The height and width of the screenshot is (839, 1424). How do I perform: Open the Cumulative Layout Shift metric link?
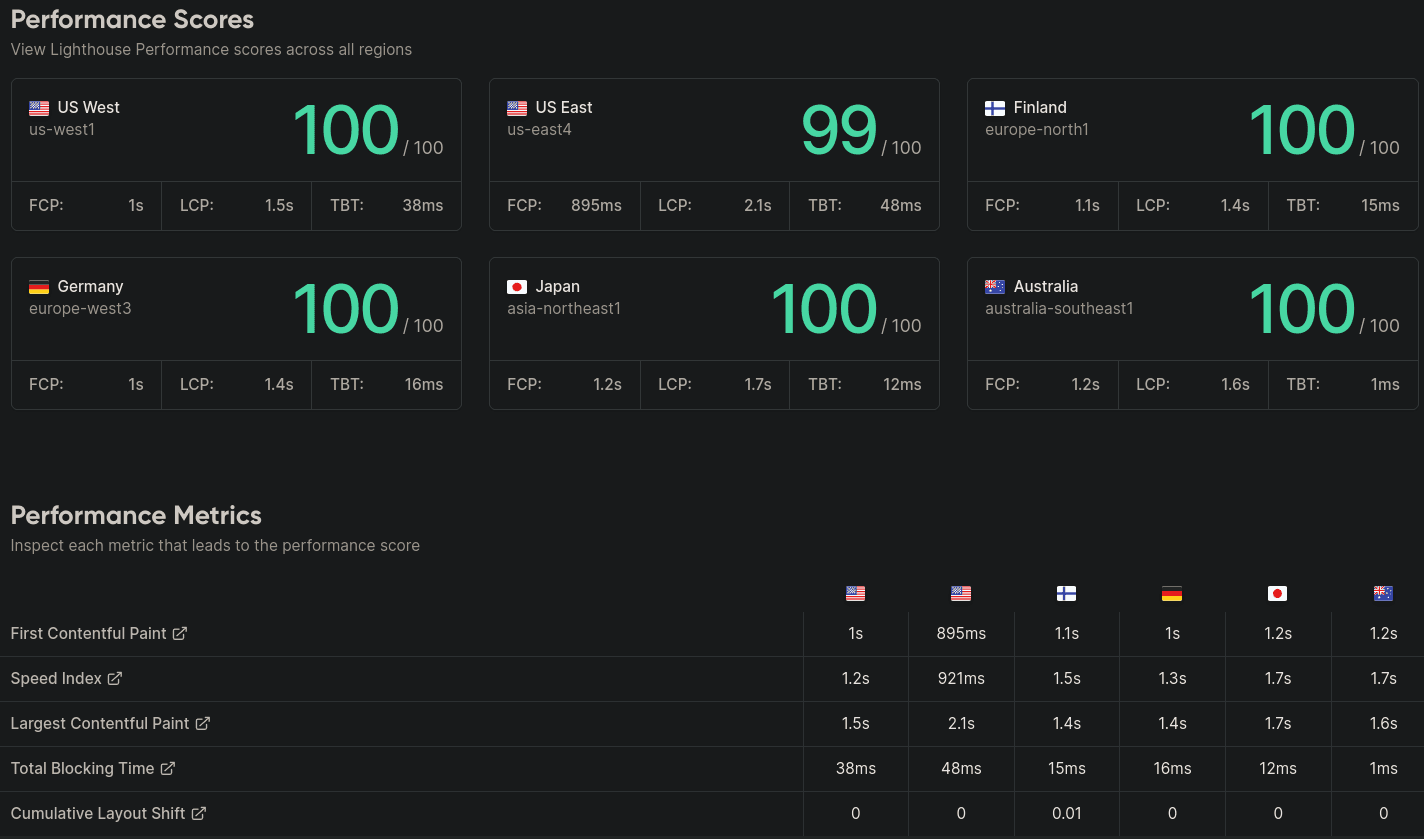(98, 813)
